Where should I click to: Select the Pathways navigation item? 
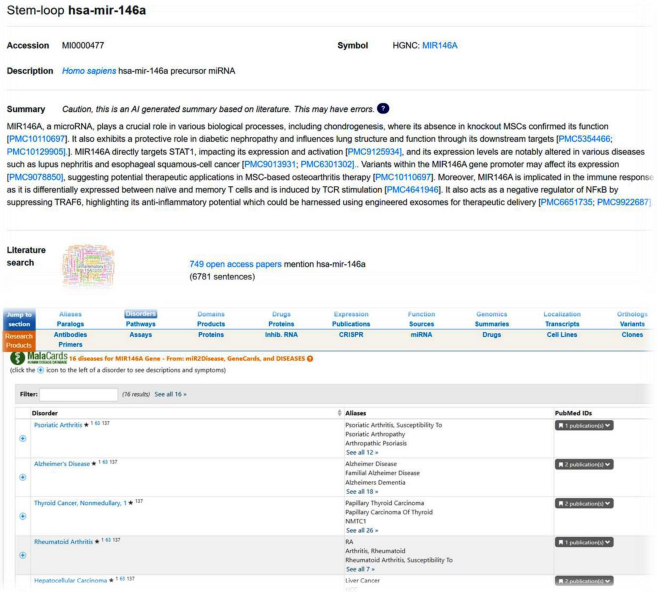click(141, 324)
